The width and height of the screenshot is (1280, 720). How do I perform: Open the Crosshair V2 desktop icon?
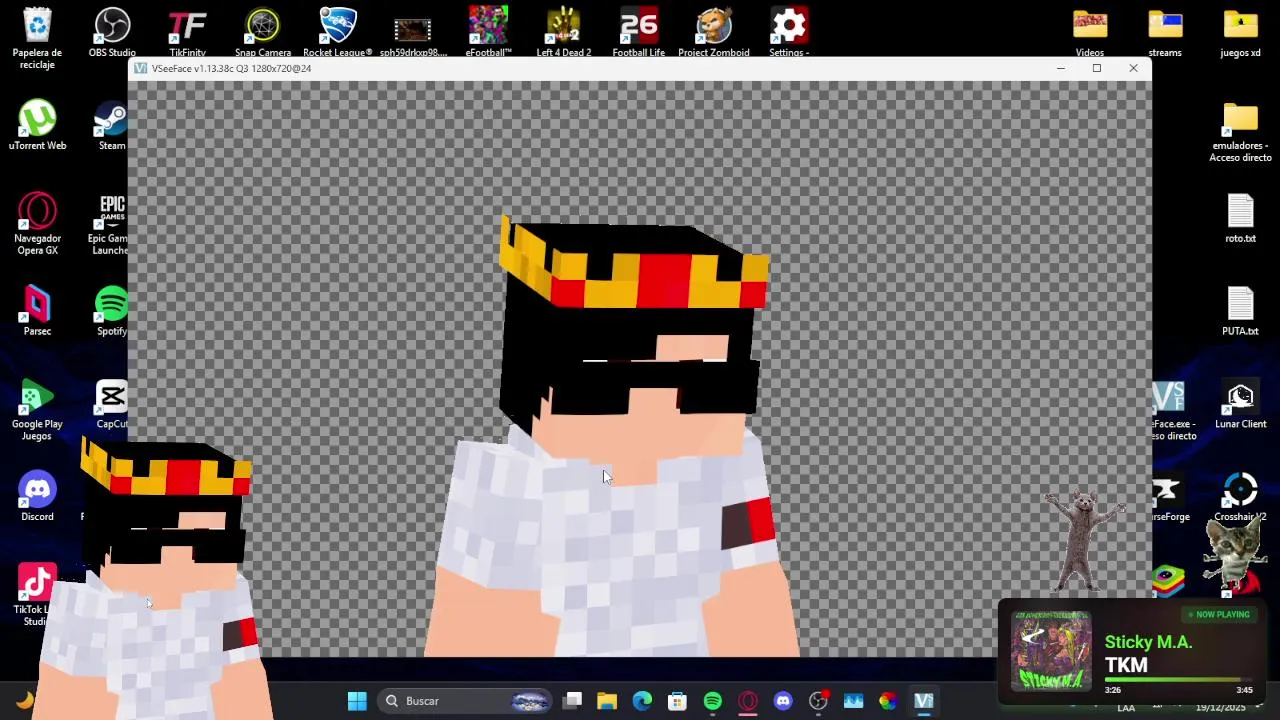click(1240, 498)
